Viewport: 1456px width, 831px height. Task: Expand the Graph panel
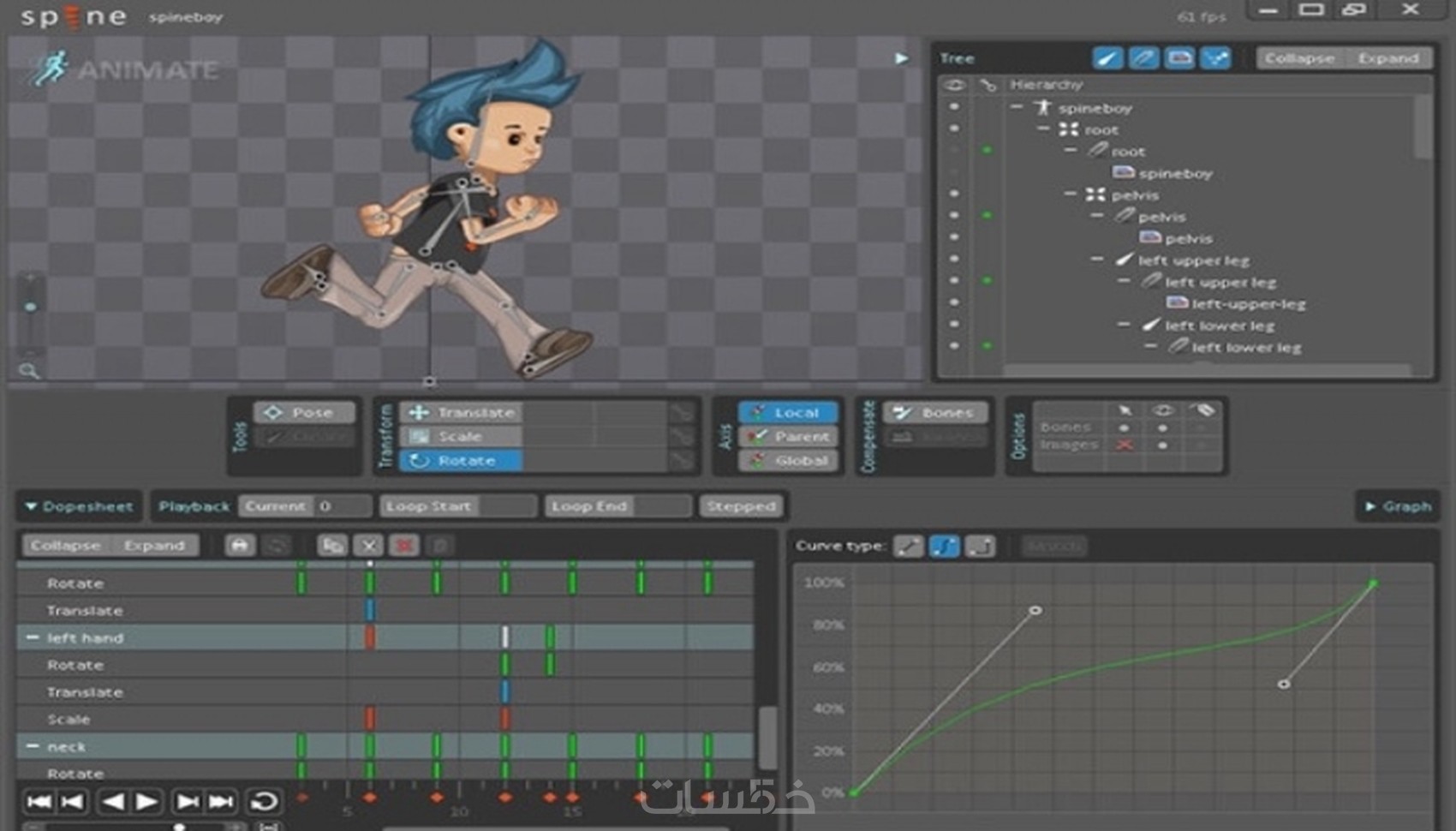1370,506
